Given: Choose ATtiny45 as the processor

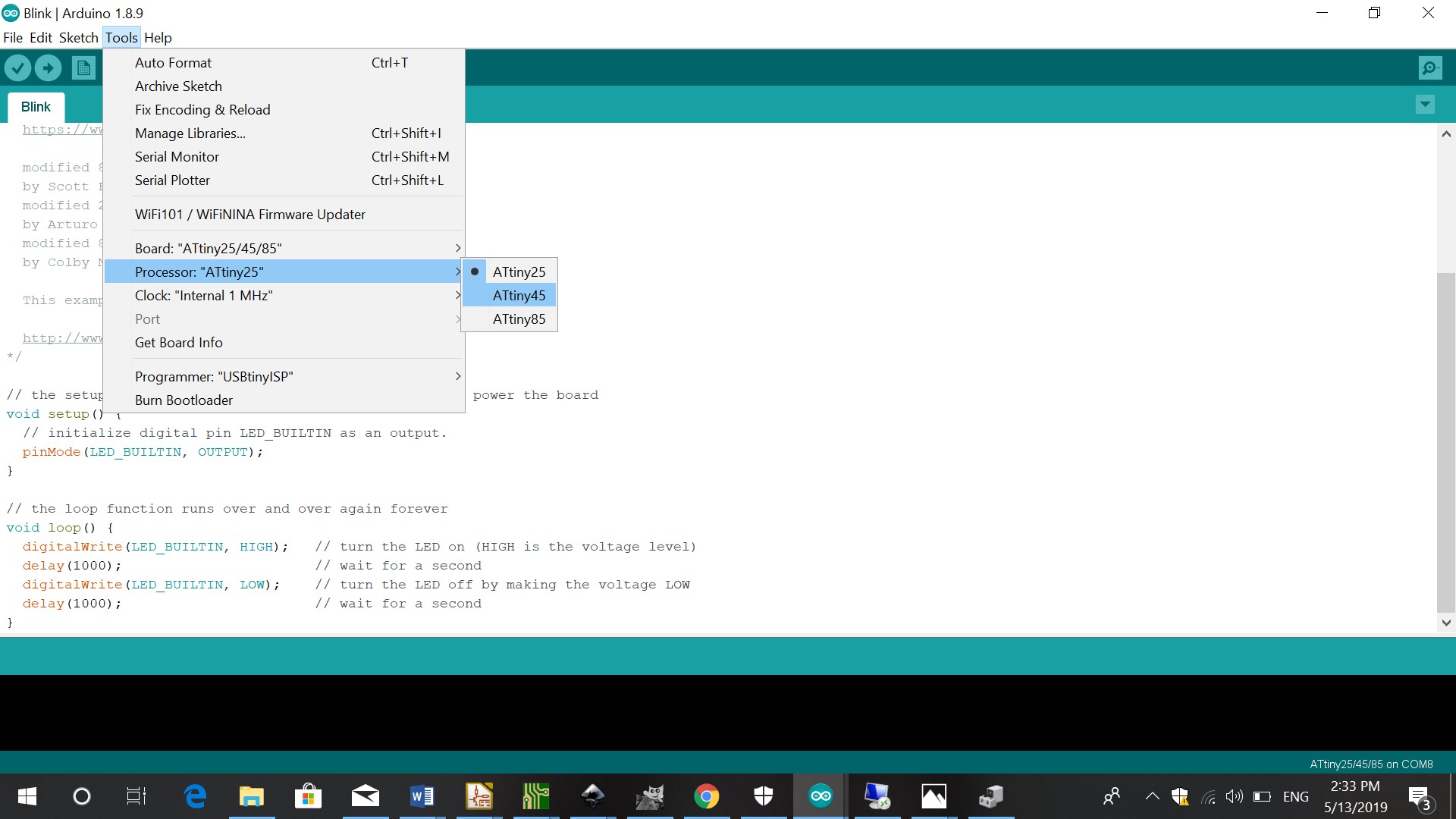Looking at the screenshot, I should tap(519, 295).
